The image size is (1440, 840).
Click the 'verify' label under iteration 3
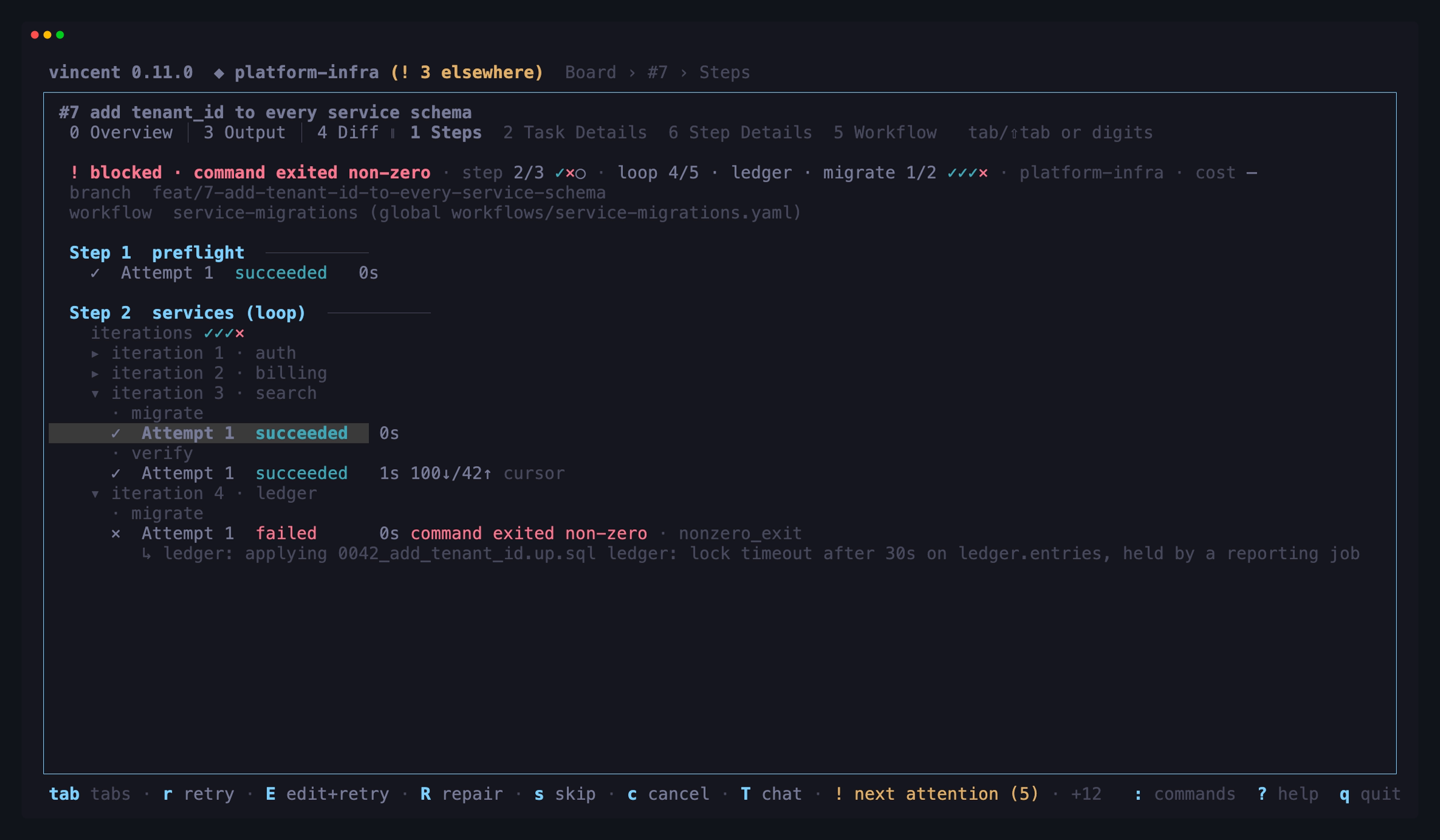point(162,454)
